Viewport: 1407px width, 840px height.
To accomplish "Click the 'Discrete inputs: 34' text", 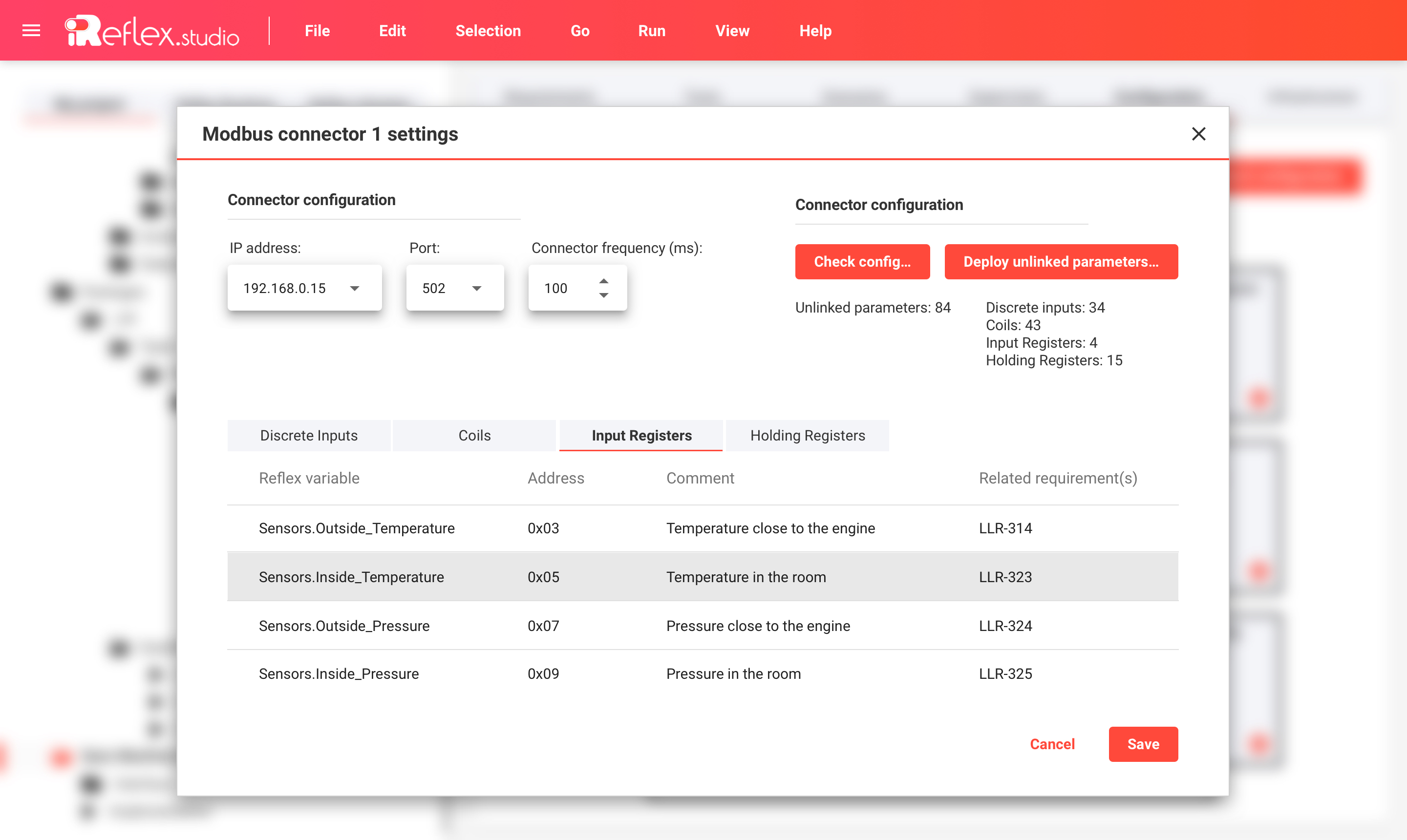I will click(x=1045, y=307).
